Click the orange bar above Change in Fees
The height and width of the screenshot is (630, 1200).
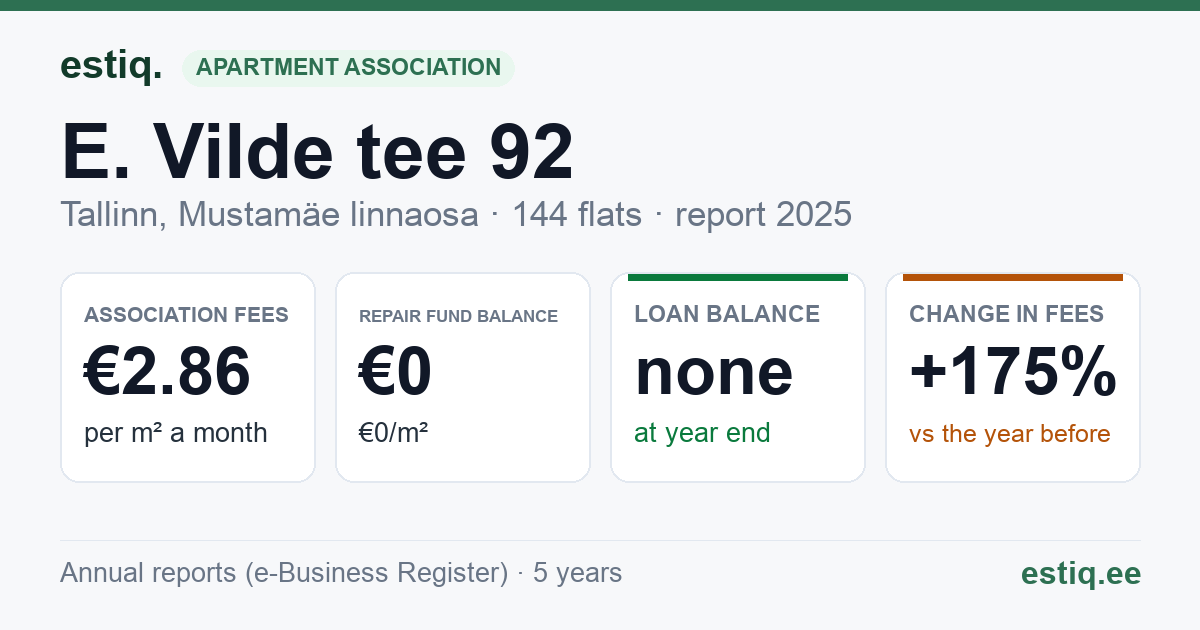click(x=1013, y=277)
